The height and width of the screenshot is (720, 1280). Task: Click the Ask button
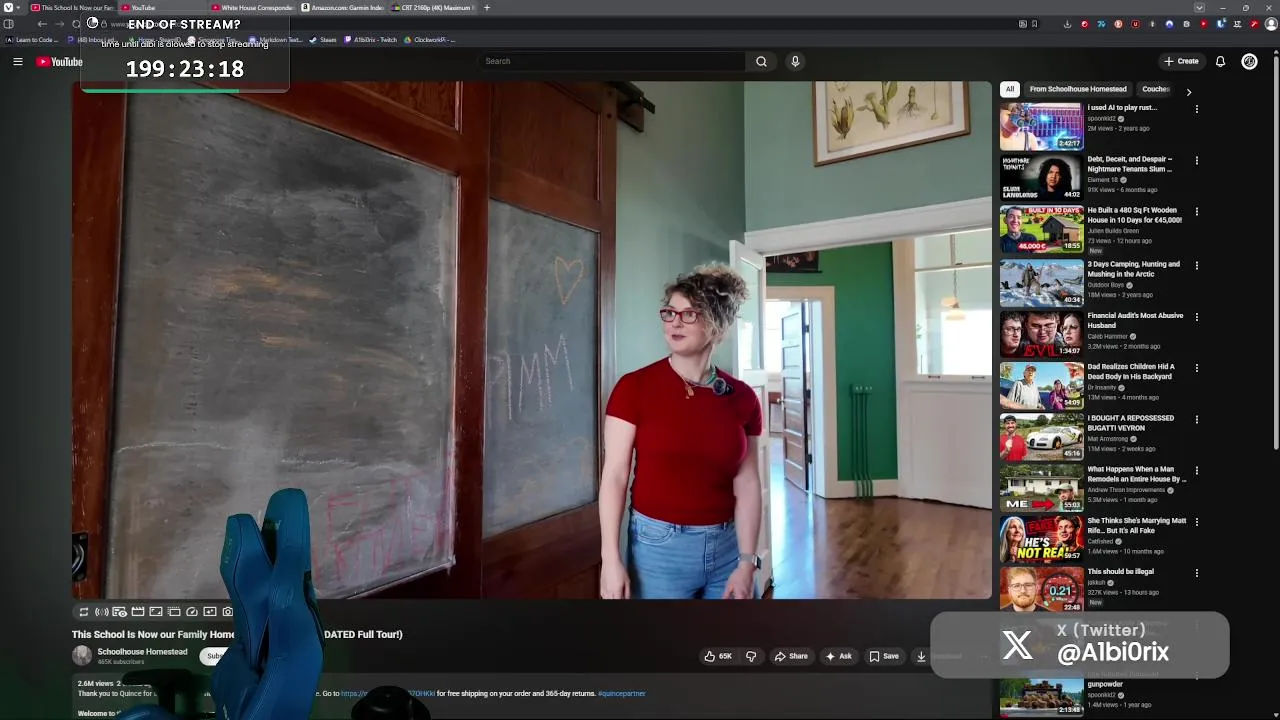838,656
